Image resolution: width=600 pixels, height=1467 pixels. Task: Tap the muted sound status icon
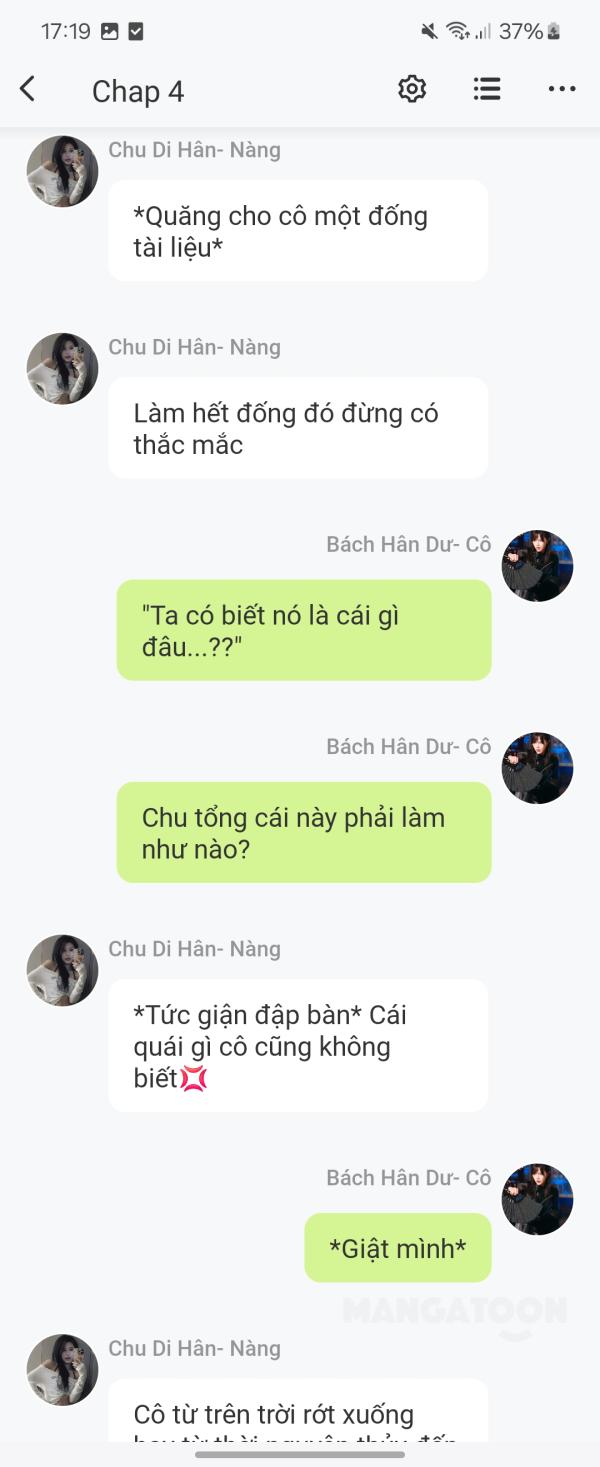pyautogui.click(x=430, y=31)
